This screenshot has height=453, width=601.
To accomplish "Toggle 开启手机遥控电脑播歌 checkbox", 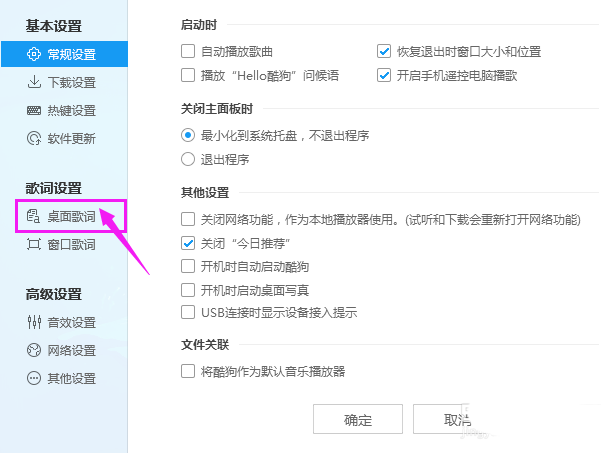I will click(383, 75).
